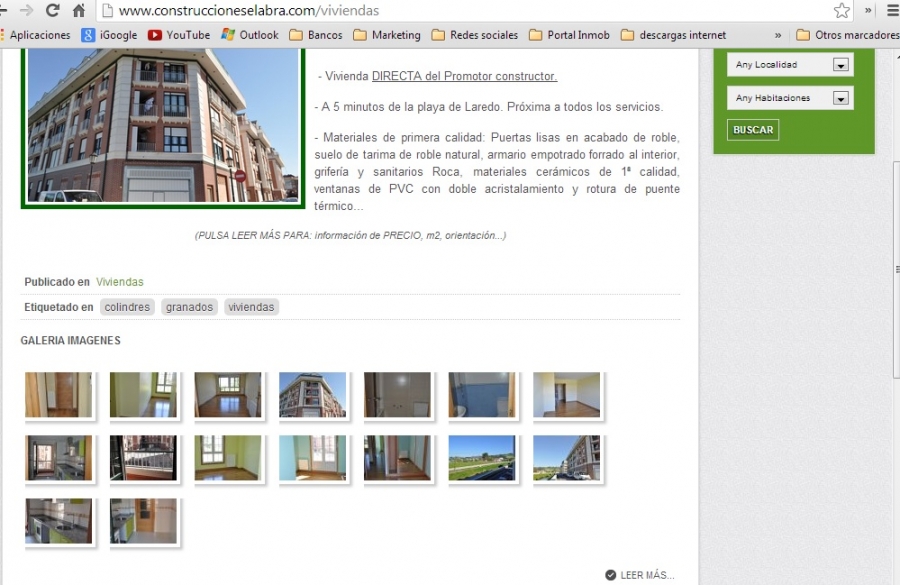Open Otros marcadores folder
The height and width of the screenshot is (585, 900).
pos(848,35)
